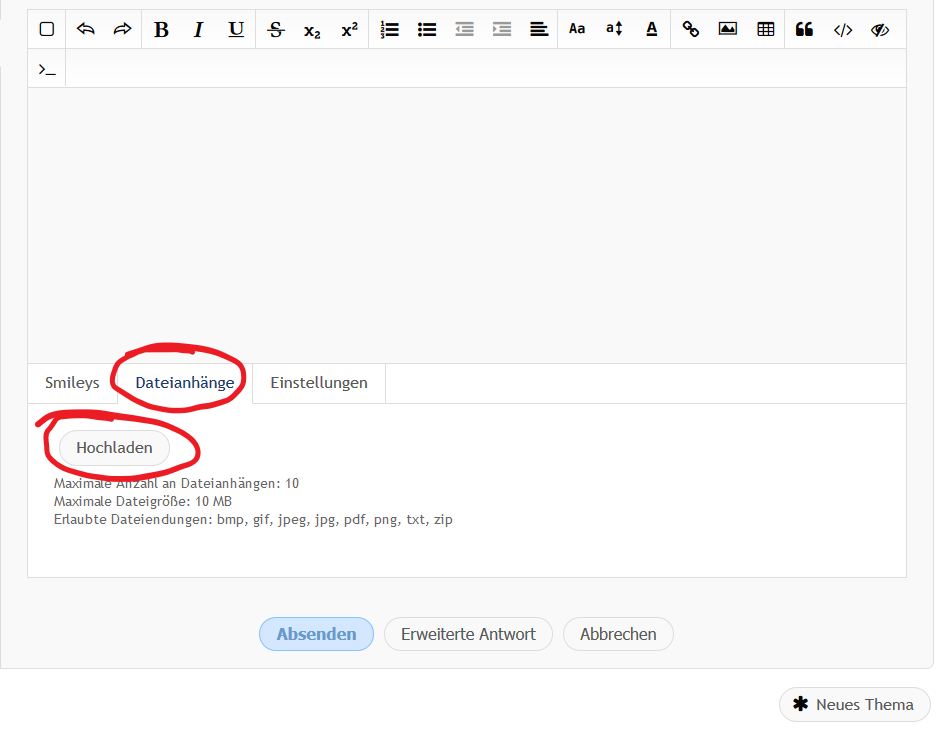Switch to the Smileys tab
This screenshot has height=736, width=950.
72,383
